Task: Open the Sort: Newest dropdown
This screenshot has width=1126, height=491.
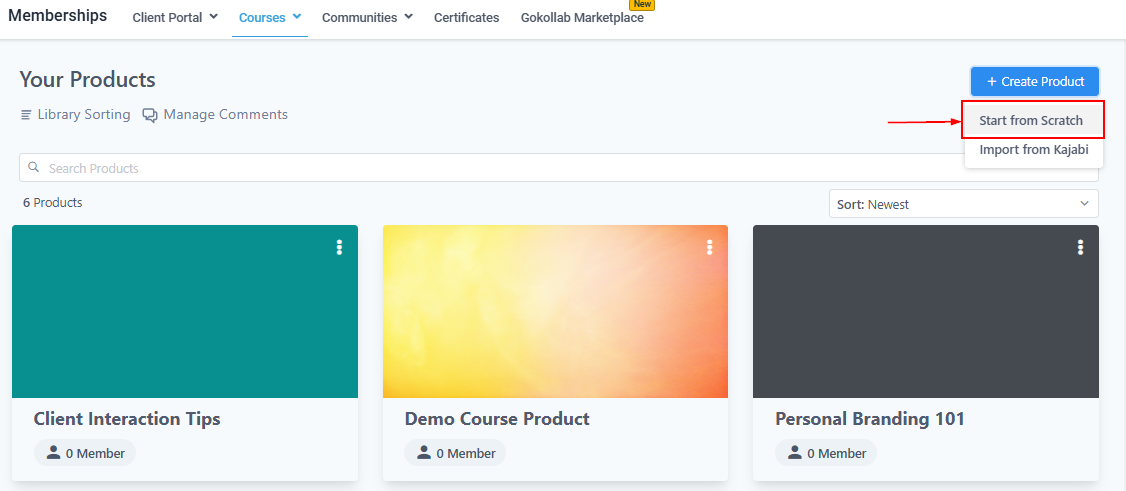Action: click(x=964, y=204)
